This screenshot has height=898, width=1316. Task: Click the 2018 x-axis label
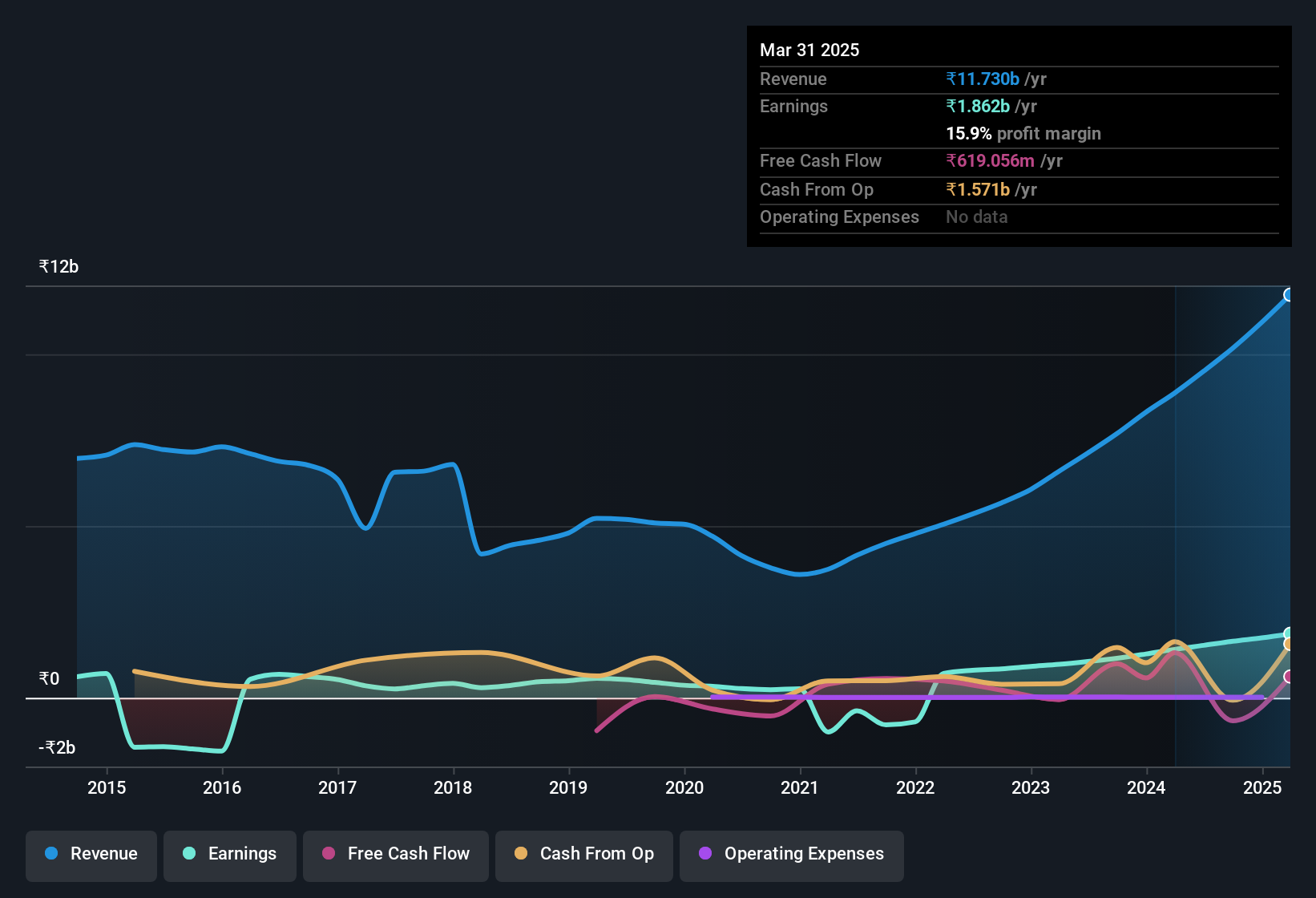(x=453, y=787)
